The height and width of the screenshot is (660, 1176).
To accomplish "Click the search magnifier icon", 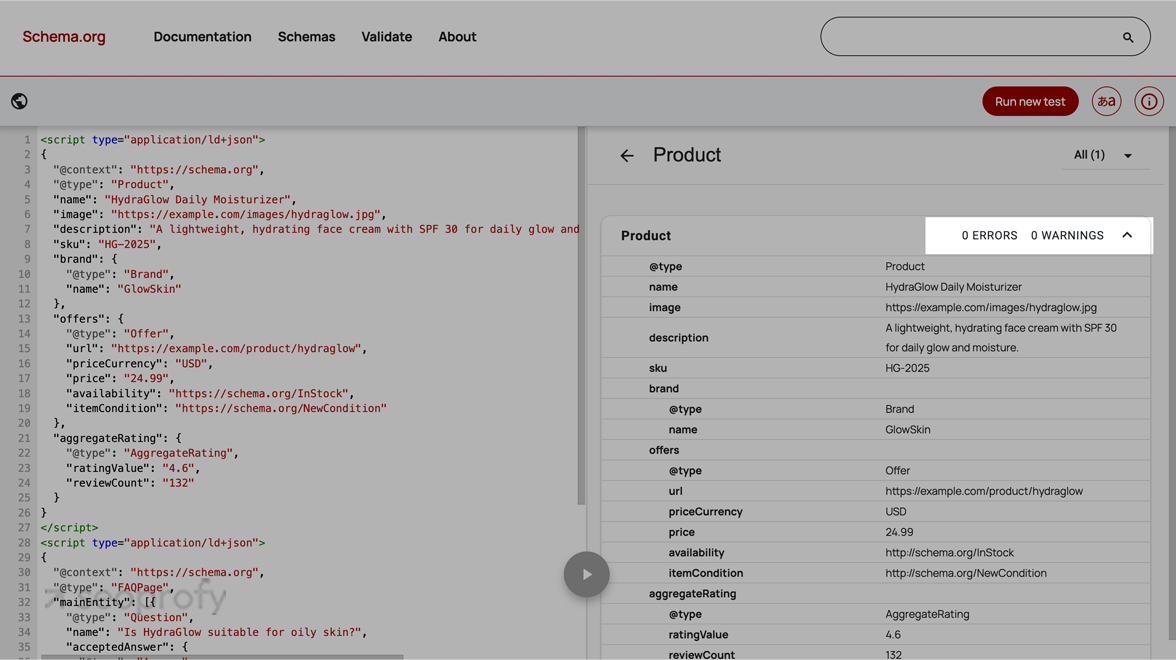I will [x=1127, y=38].
